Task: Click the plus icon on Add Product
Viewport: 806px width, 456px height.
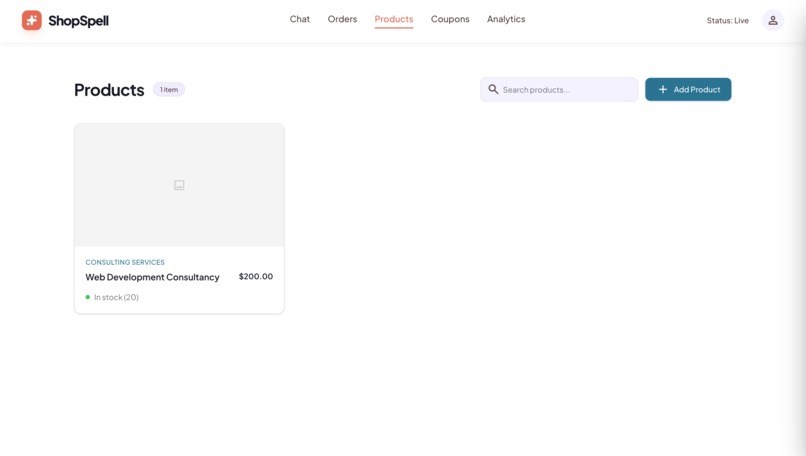Action: click(x=663, y=89)
